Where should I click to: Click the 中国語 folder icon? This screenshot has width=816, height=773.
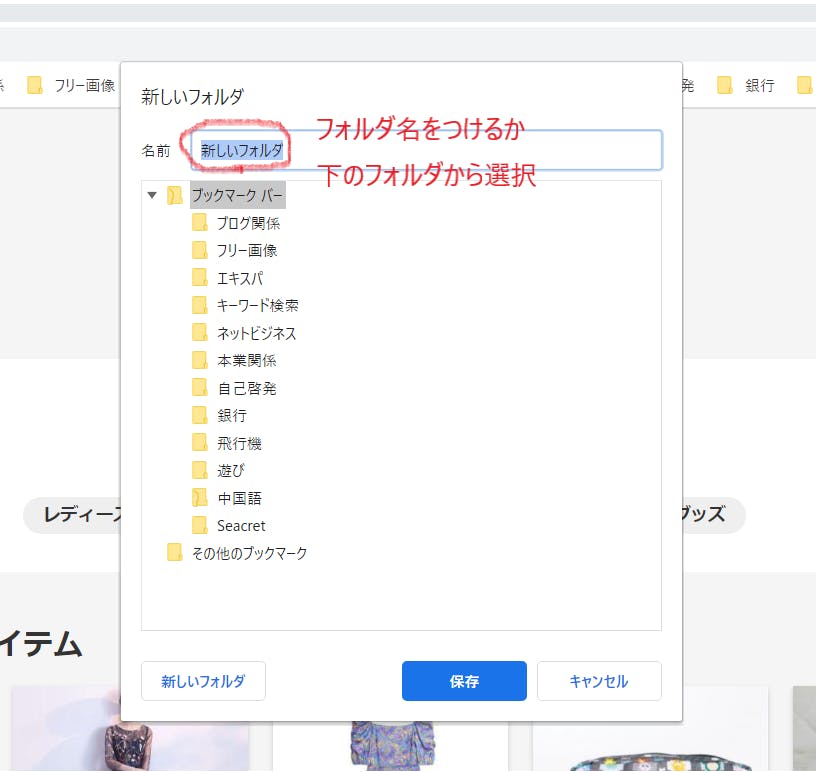(200, 498)
